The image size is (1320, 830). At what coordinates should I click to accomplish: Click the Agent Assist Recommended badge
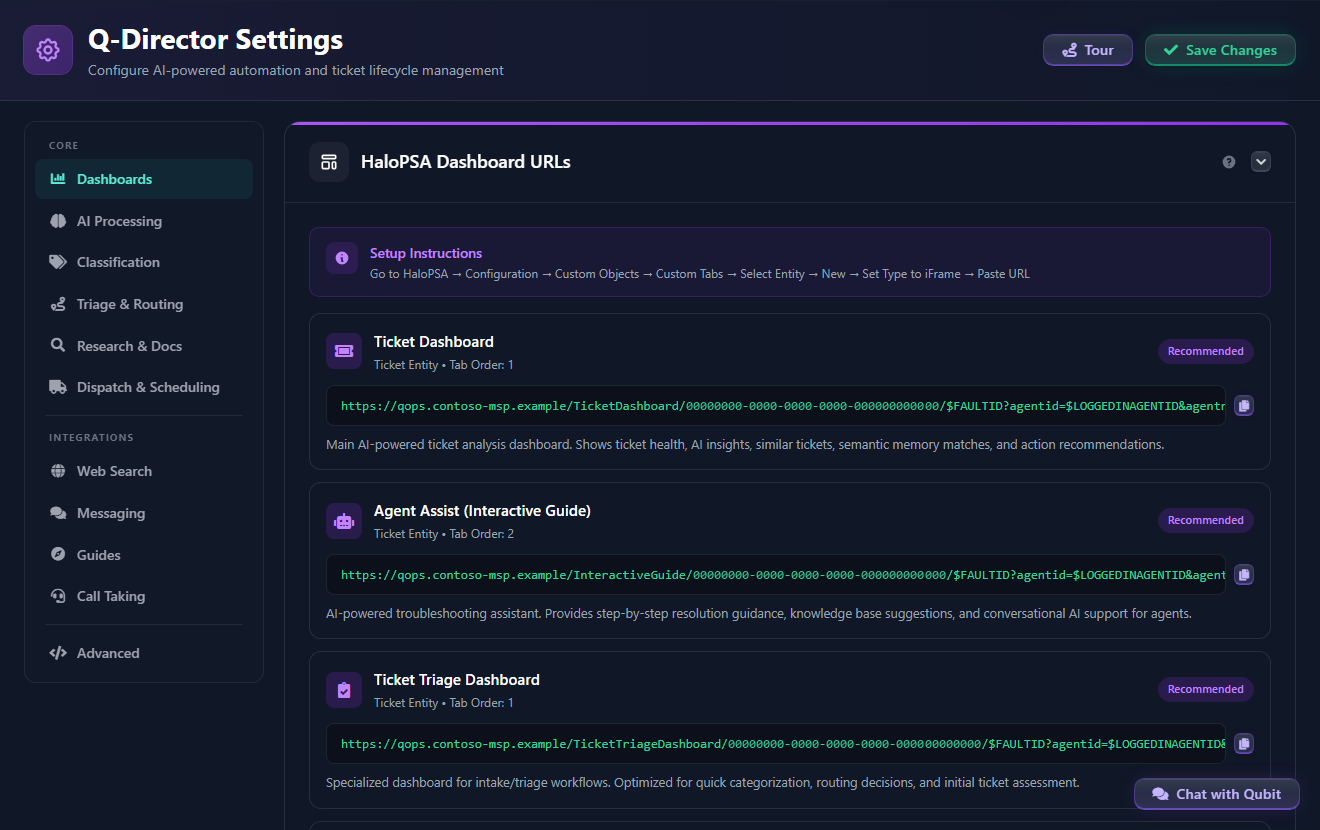1206,520
